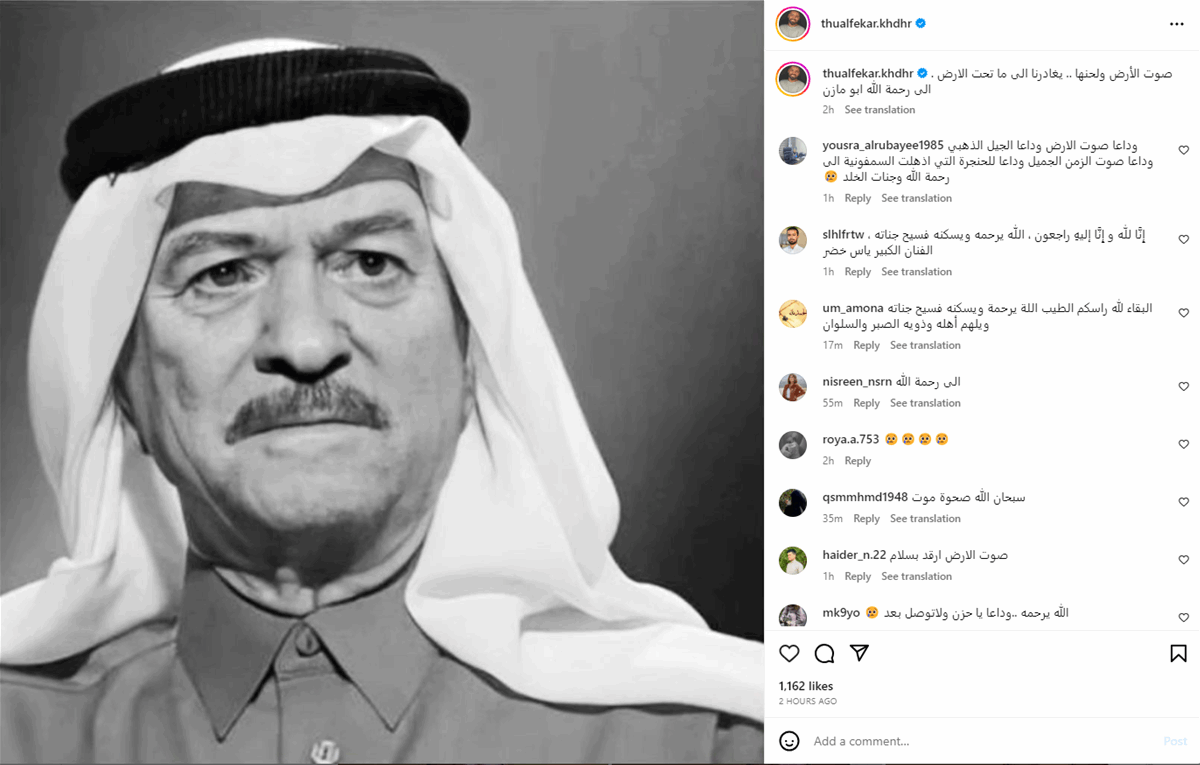Like yousra_alrubayee1985's comment
Screen dimensions: 1200x765
(x=1184, y=150)
